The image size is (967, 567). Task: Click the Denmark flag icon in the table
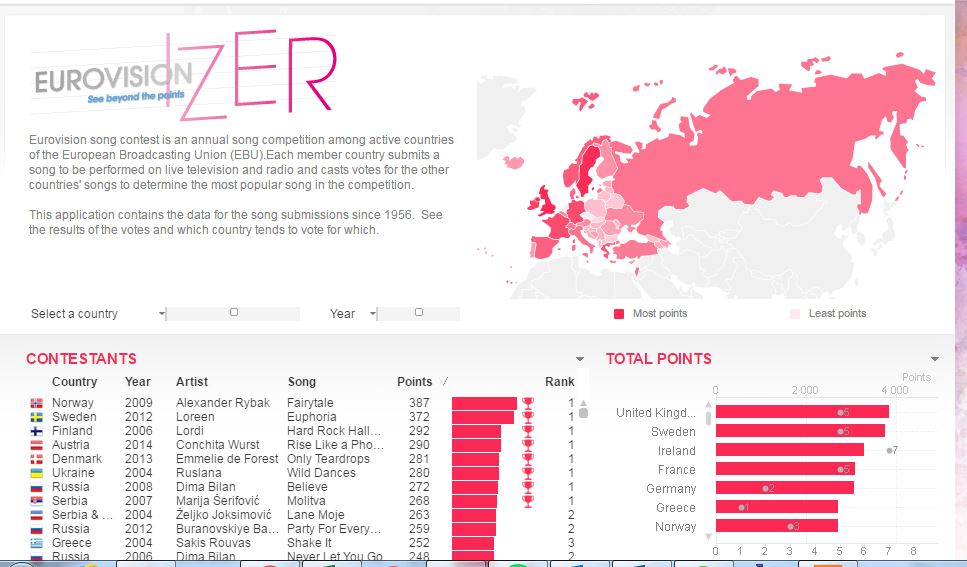[x=36, y=459]
